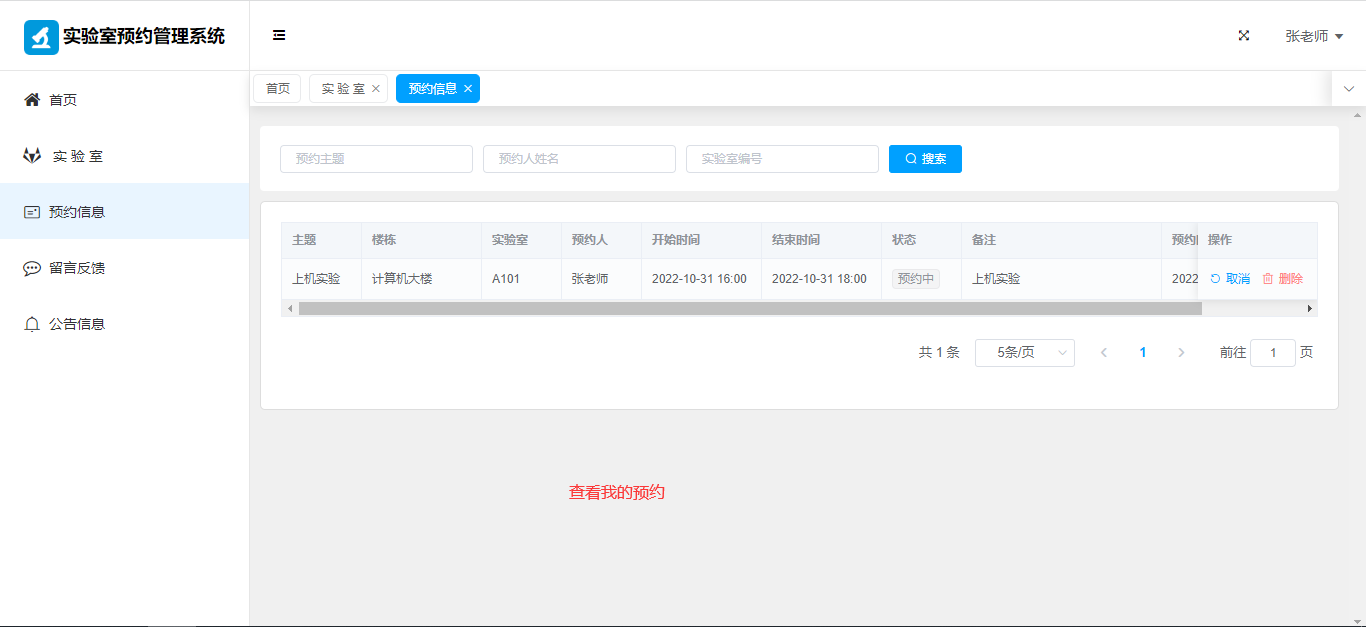Open 首页 from sidebar home icon
The height and width of the screenshot is (627, 1366).
32,100
